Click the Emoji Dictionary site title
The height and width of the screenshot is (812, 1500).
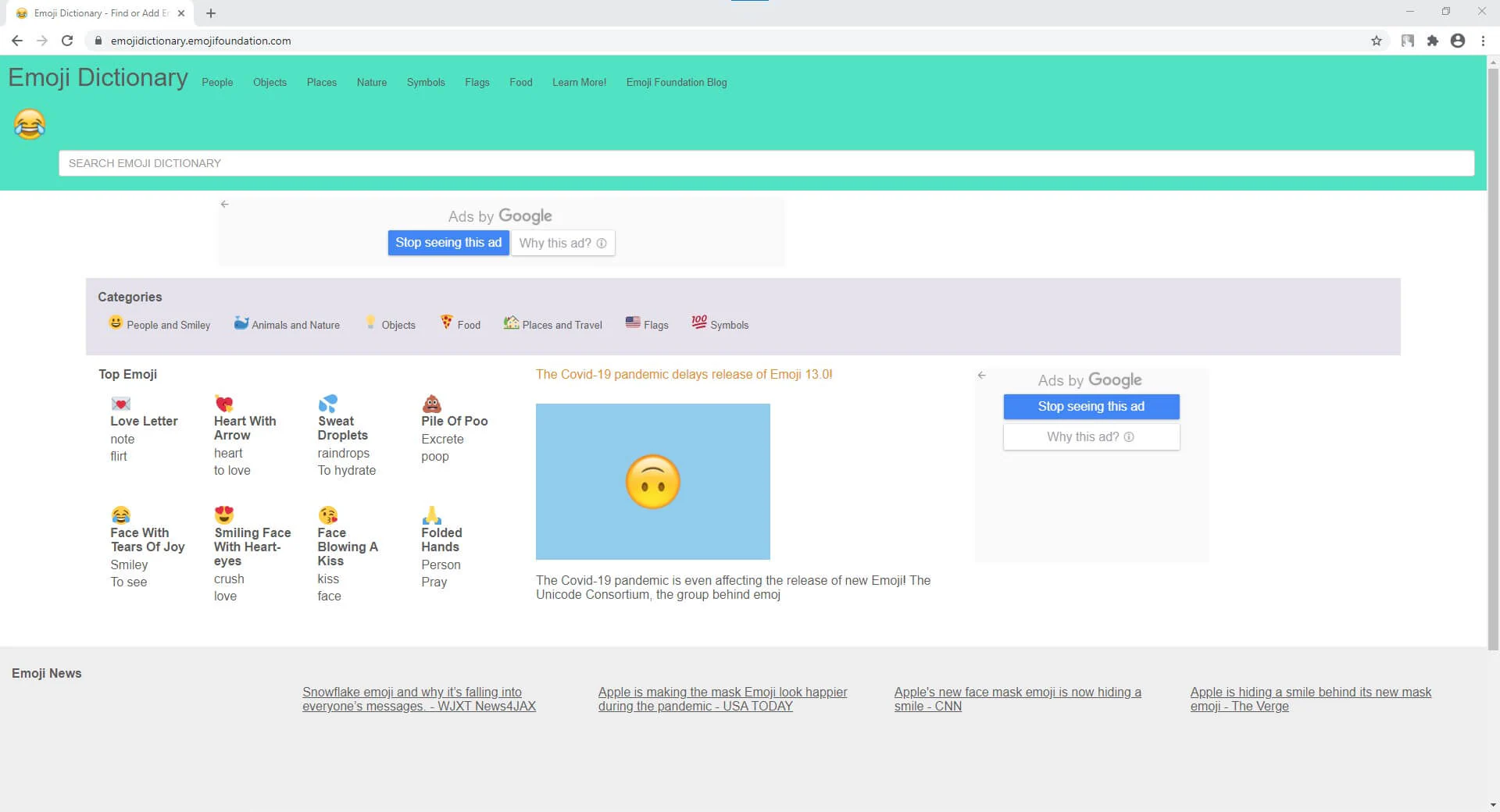(98, 77)
